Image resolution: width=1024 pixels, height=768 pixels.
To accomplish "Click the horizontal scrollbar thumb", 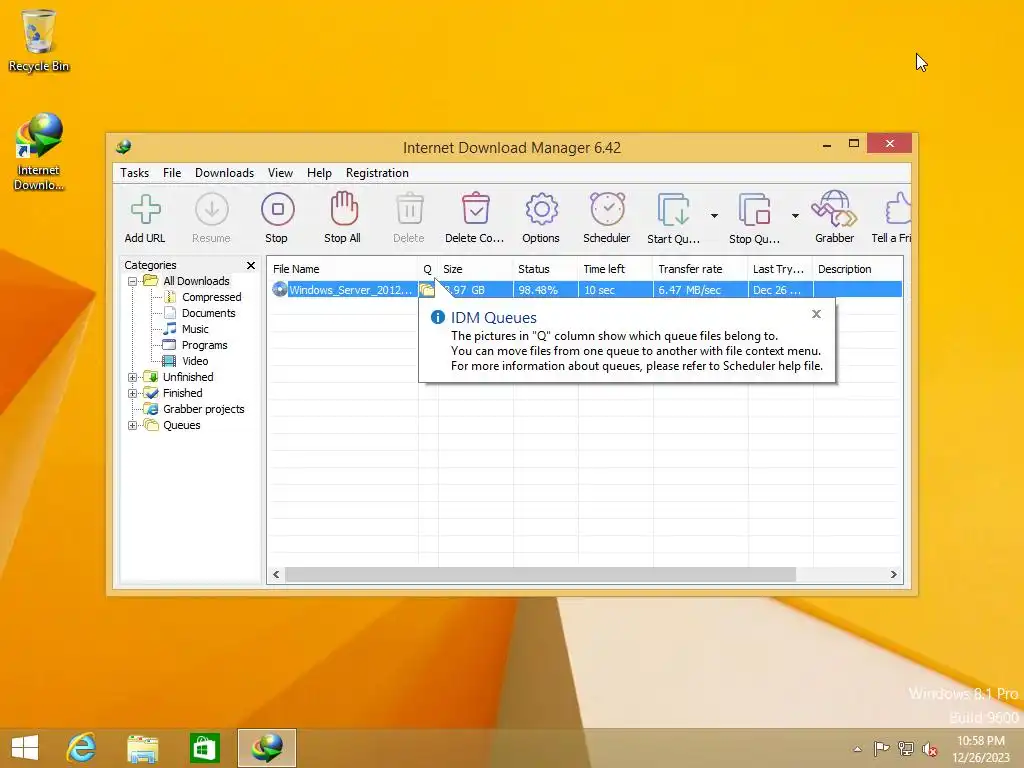I will tap(540, 575).
